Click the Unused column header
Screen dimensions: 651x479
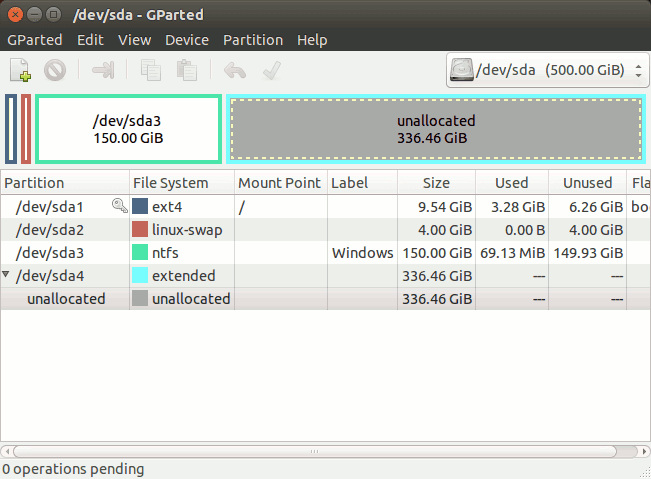pyautogui.click(x=587, y=183)
